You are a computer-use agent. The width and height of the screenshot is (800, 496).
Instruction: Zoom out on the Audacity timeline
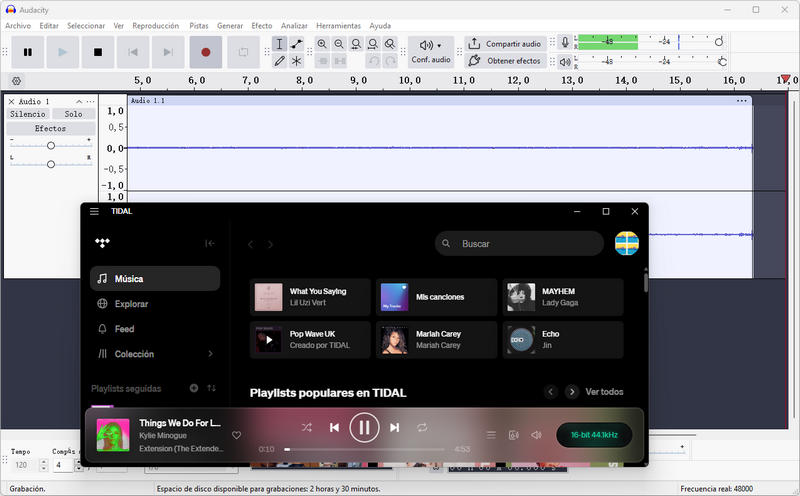(339, 44)
